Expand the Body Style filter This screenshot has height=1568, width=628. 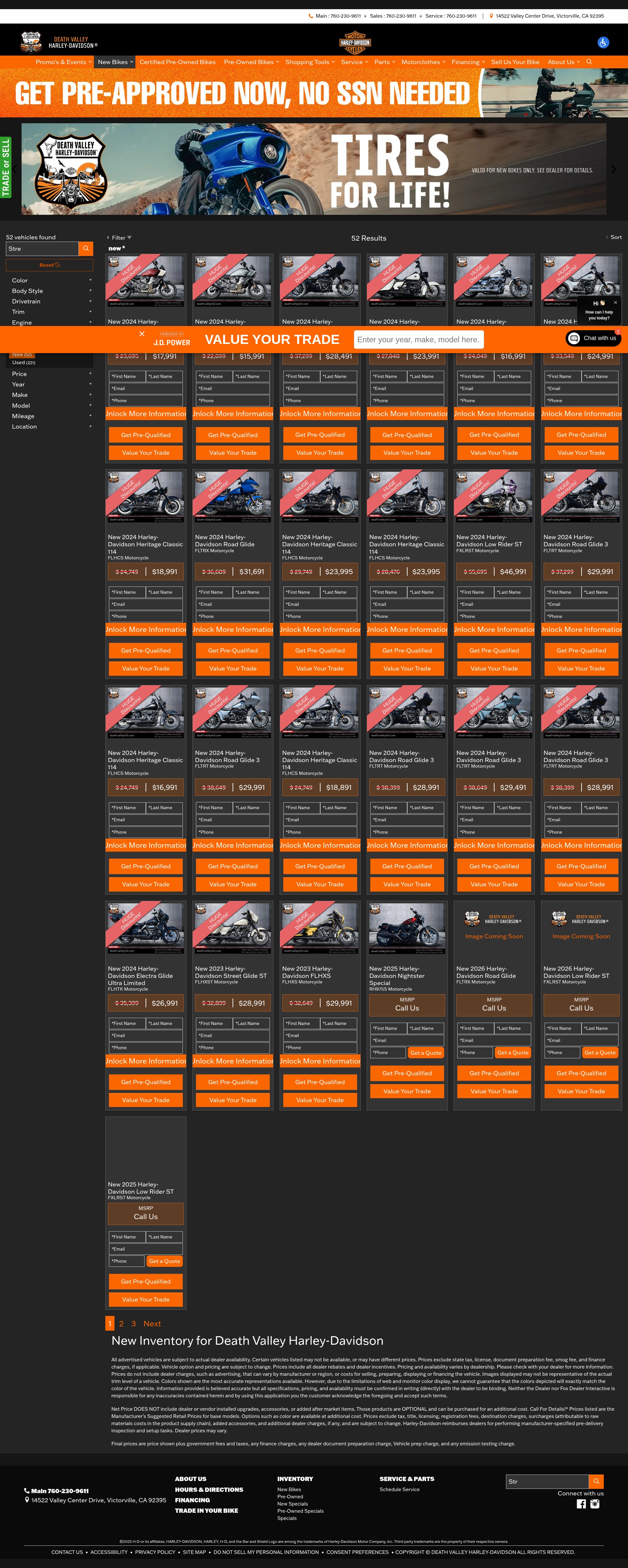pos(51,291)
